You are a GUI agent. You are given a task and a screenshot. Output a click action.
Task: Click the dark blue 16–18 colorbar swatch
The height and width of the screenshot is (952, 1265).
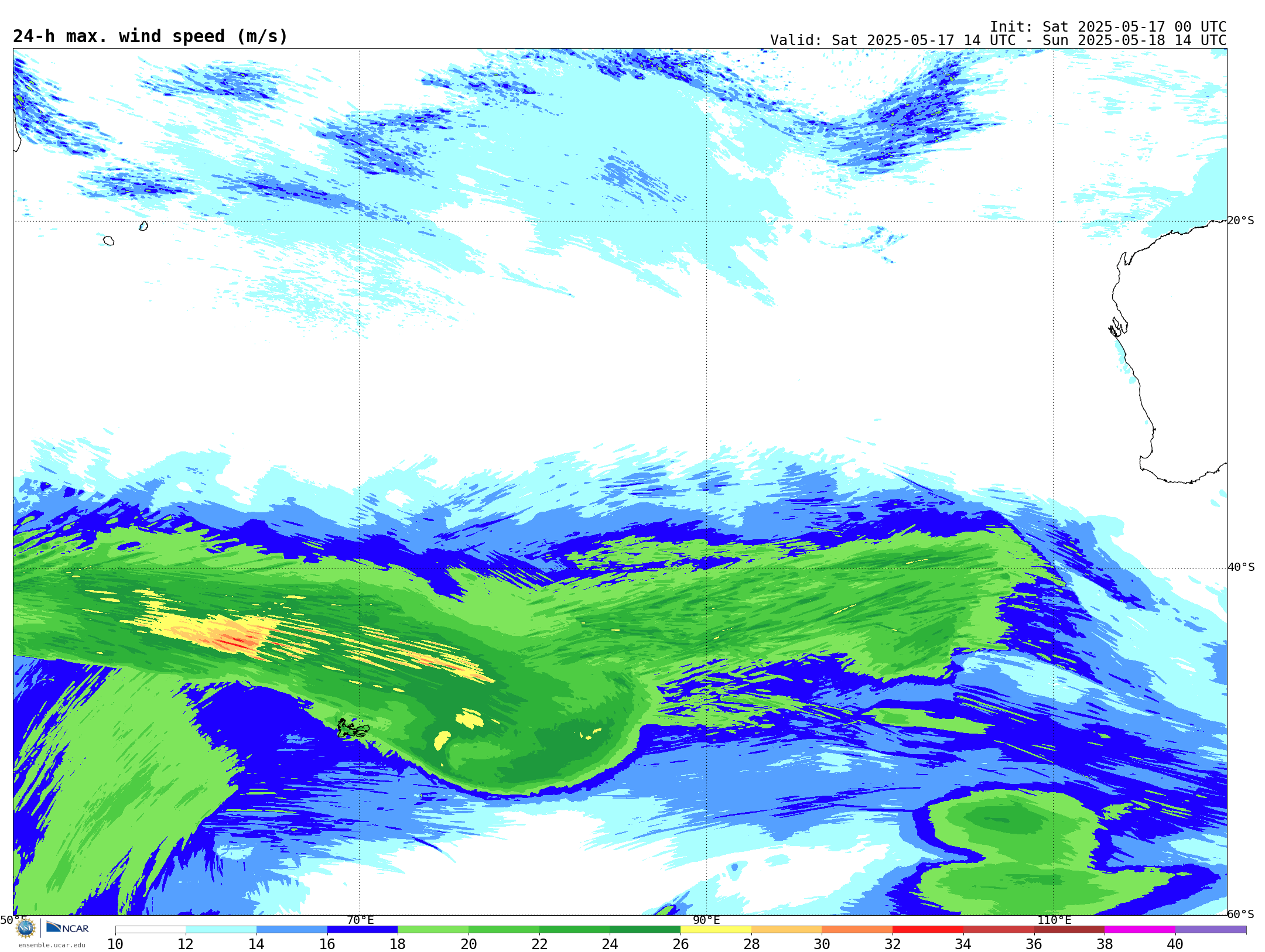(x=363, y=930)
